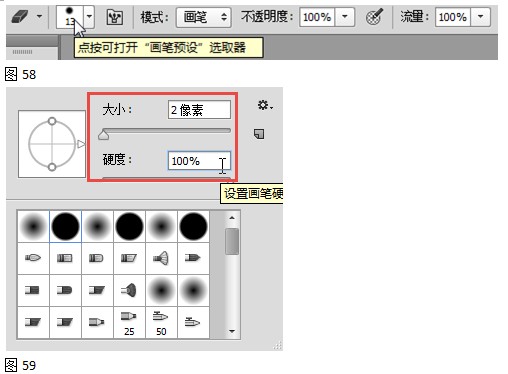Select flat curve brush, third row second

[x=65, y=290]
